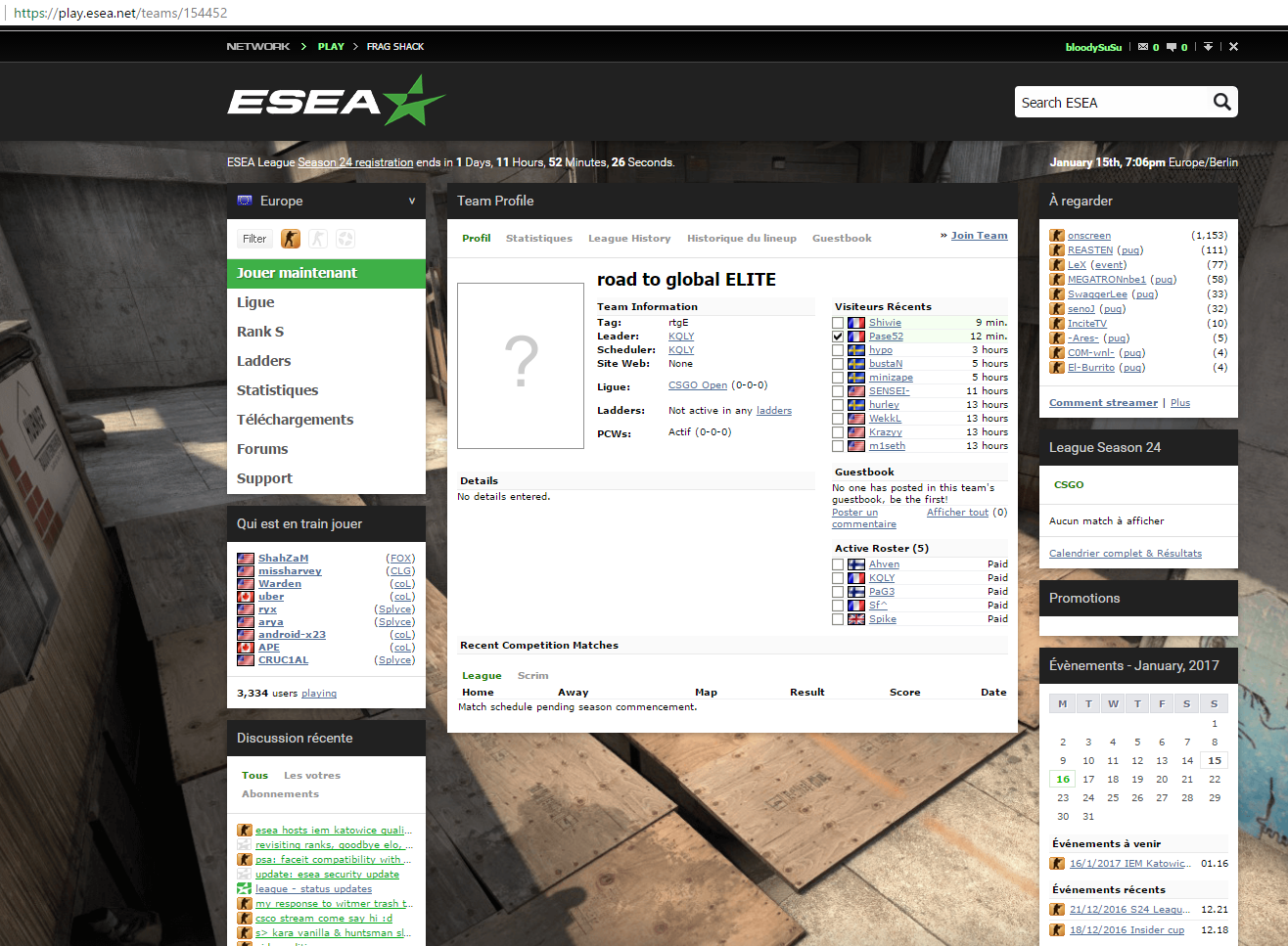
Task: Select January 16 in the calendar
Action: [x=1063, y=780]
